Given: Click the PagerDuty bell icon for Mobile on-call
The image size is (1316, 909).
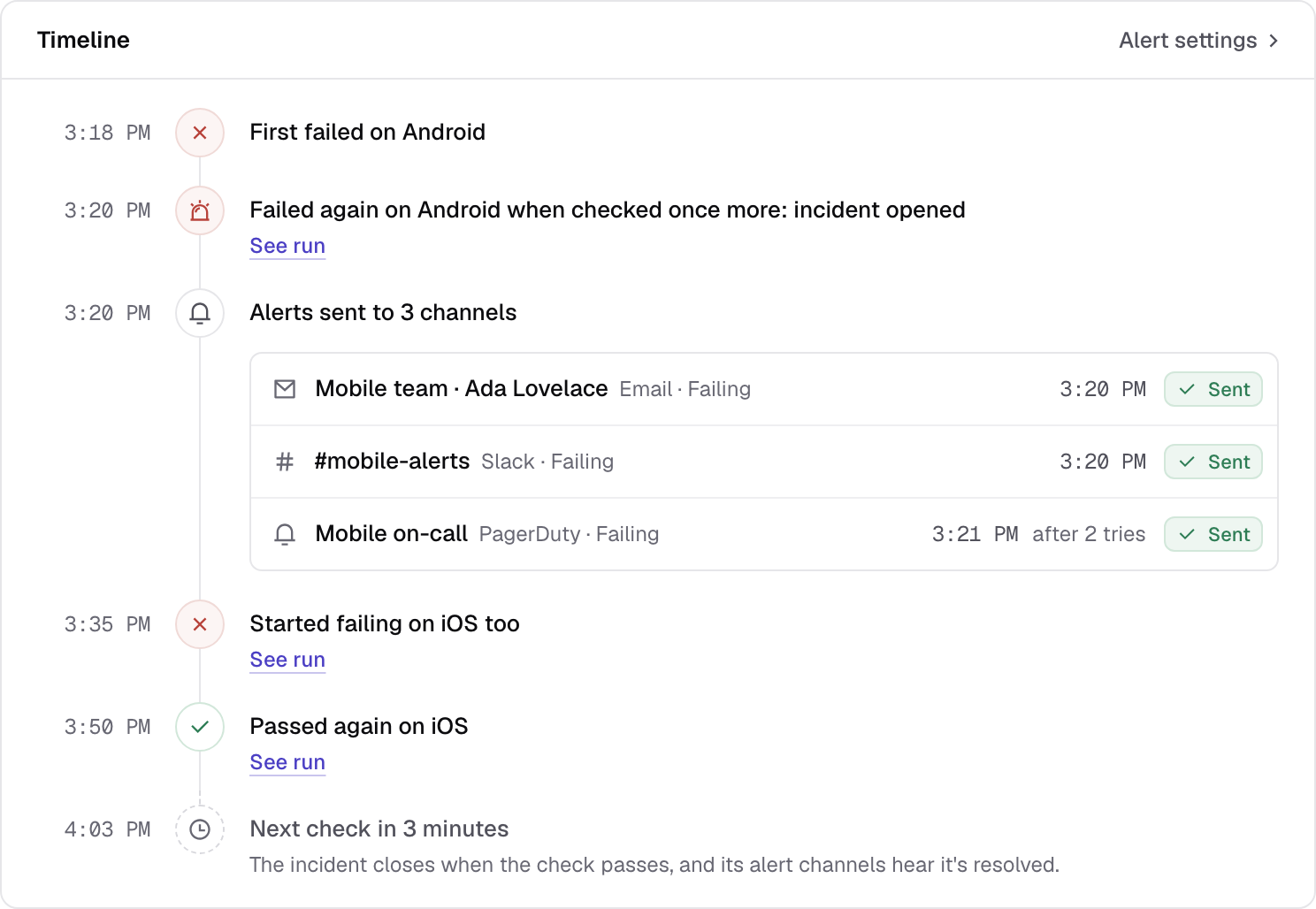Looking at the screenshot, I should pos(285,534).
